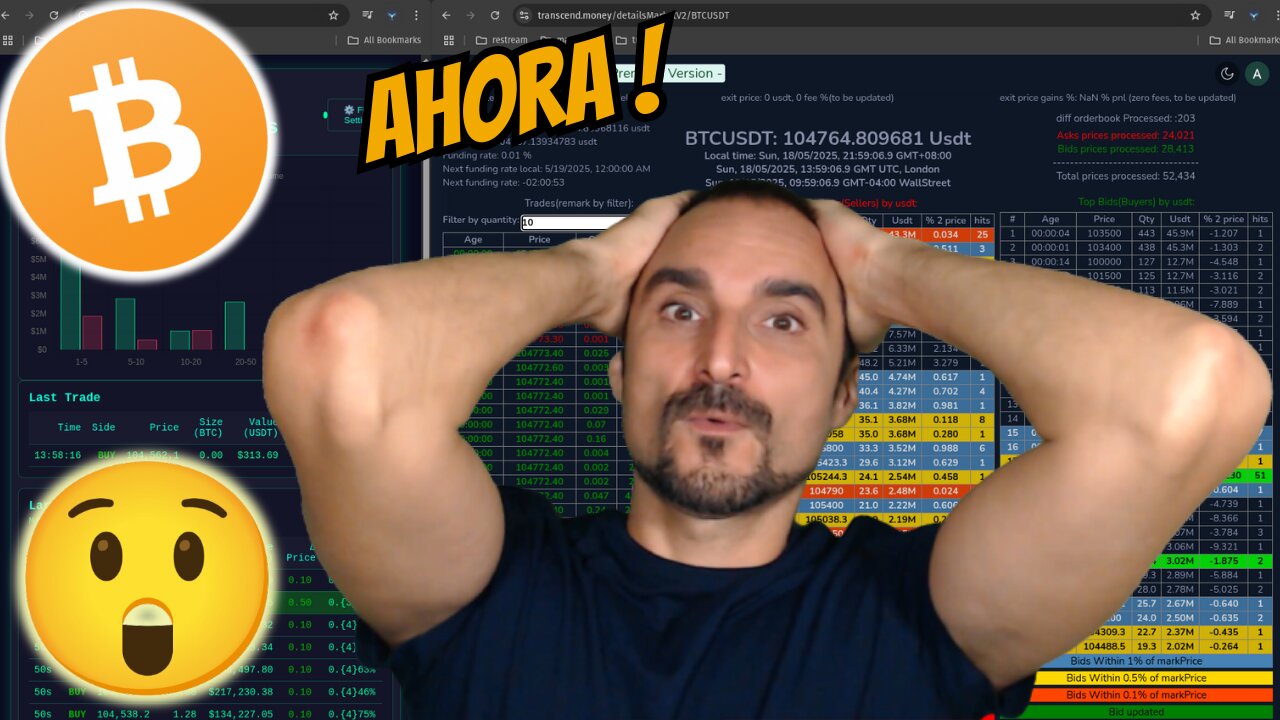The height and width of the screenshot is (720, 1280).
Task: Click the Age column header in bids table
Action: point(1049,219)
